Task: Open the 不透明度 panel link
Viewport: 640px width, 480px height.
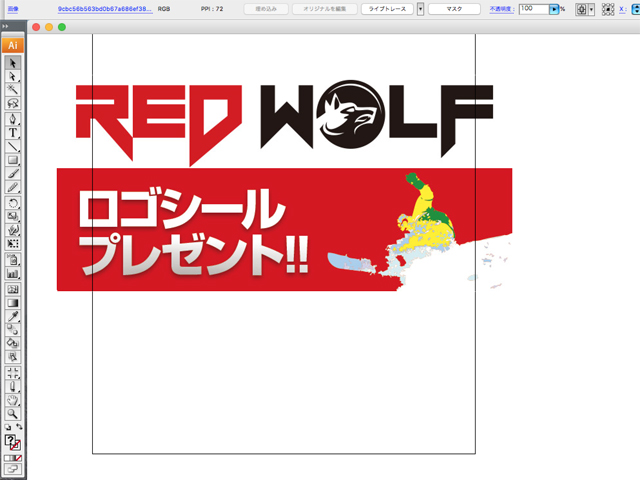Action: coord(502,9)
